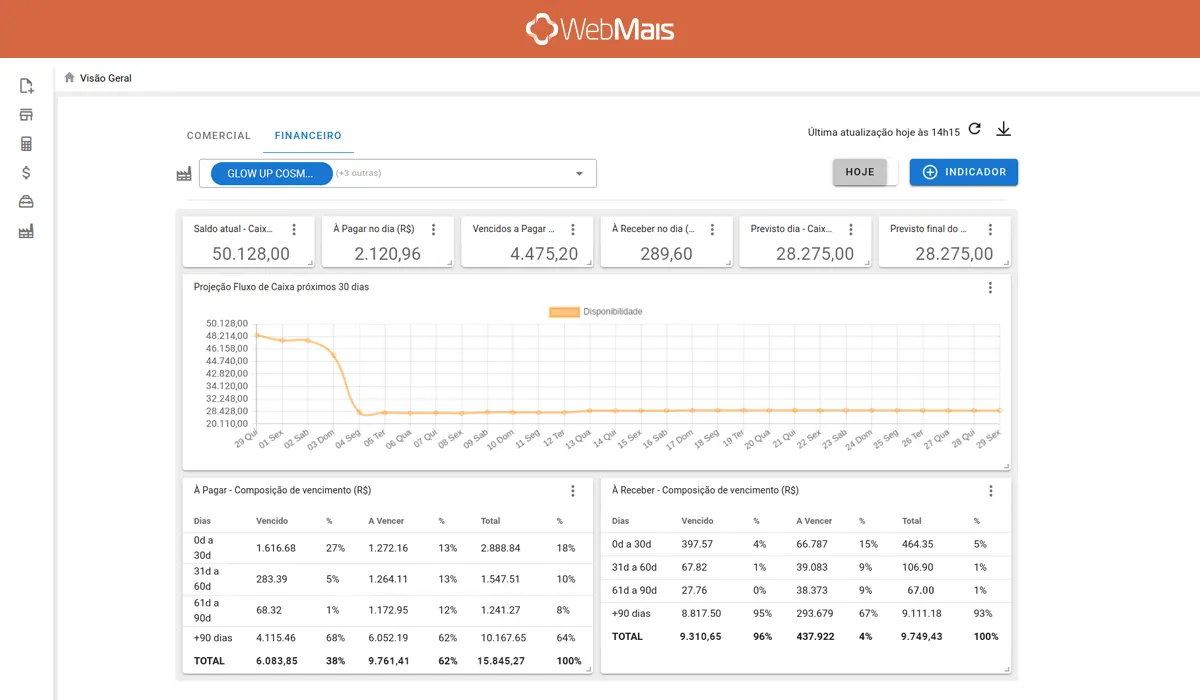Open the new document icon in the sidebar
The image size is (1200, 700).
pyautogui.click(x=26, y=86)
